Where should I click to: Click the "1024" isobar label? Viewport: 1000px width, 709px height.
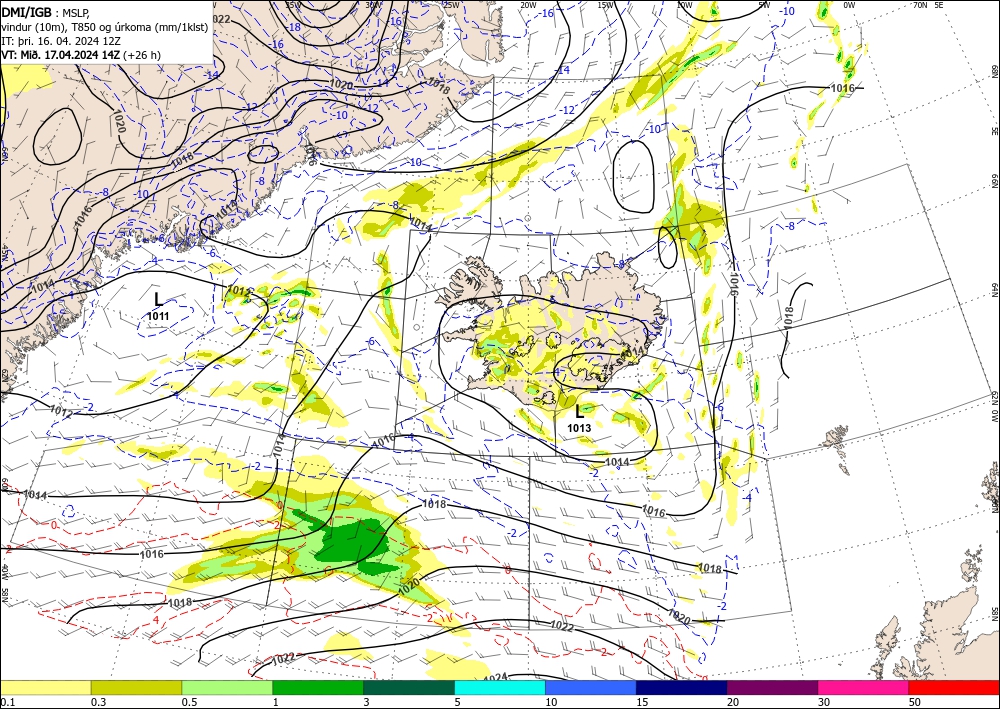[x=495, y=677]
